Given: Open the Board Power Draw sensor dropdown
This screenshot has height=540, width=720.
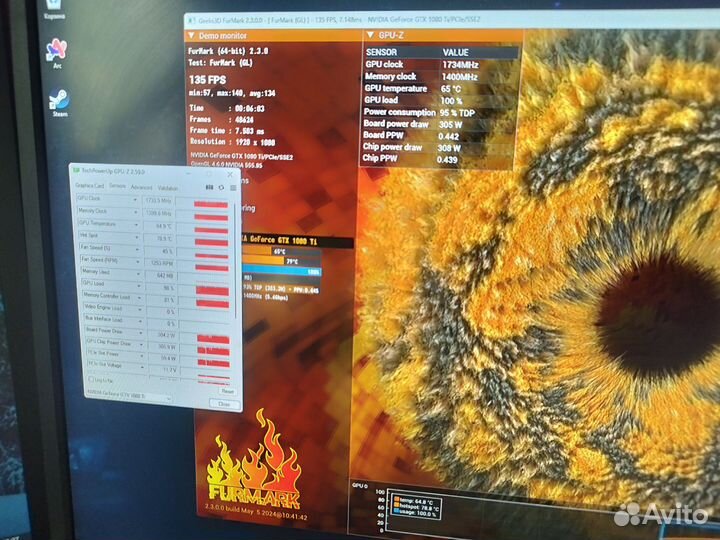Looking at the screenshot, I should click(x=141, y=333).
